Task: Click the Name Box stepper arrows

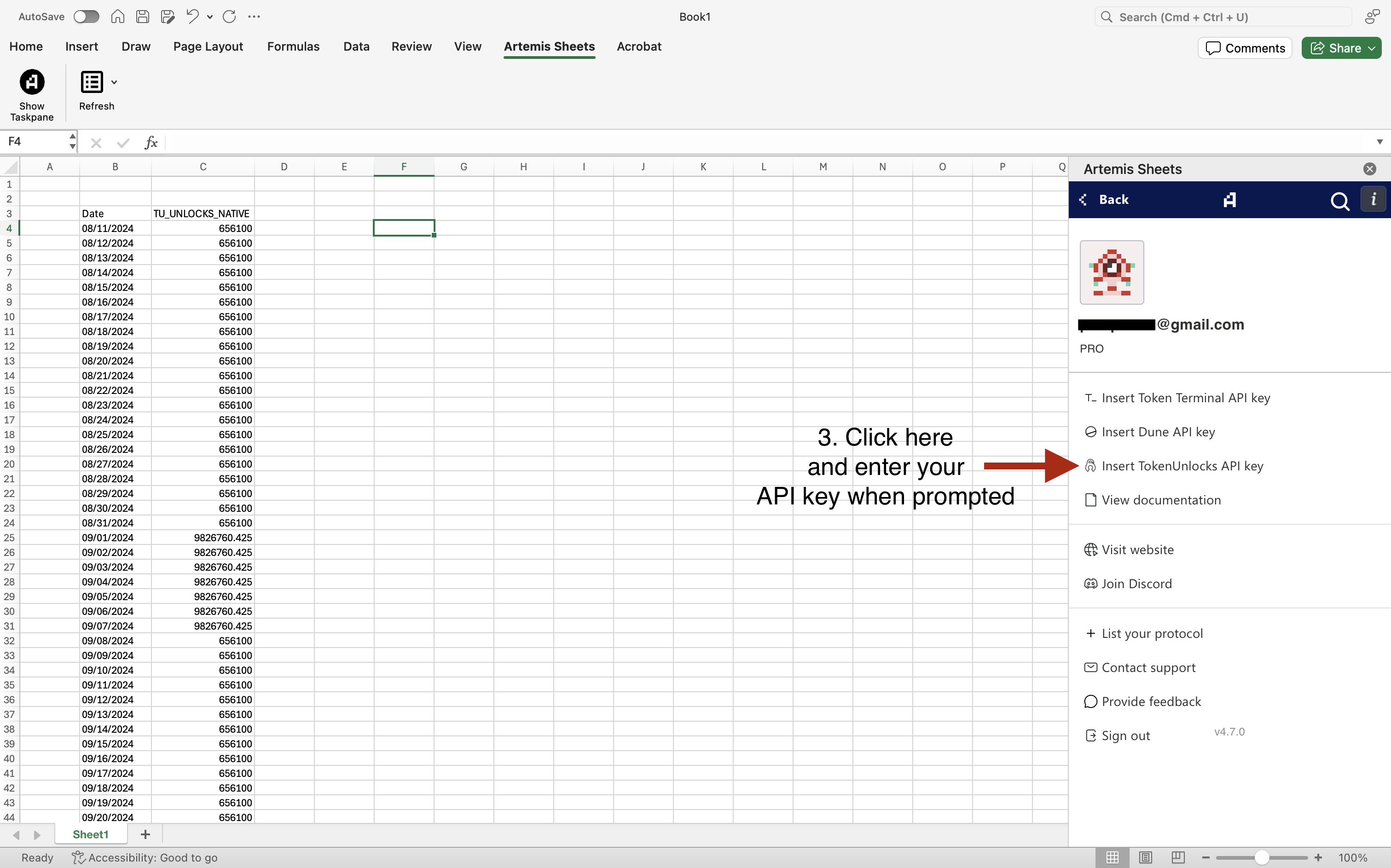Action: coord(72,141)
